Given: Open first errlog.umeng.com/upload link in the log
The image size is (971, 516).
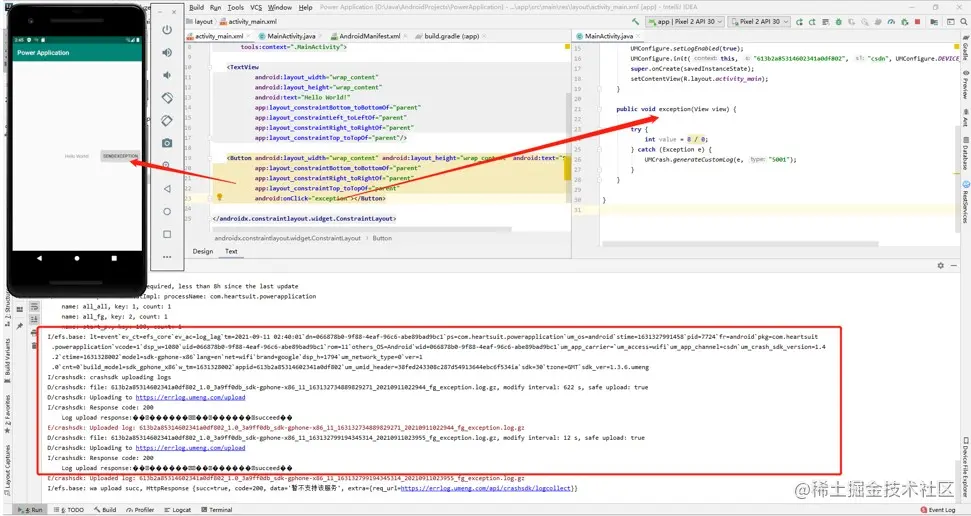Looking at the screenshot, I should click(190, 398).
